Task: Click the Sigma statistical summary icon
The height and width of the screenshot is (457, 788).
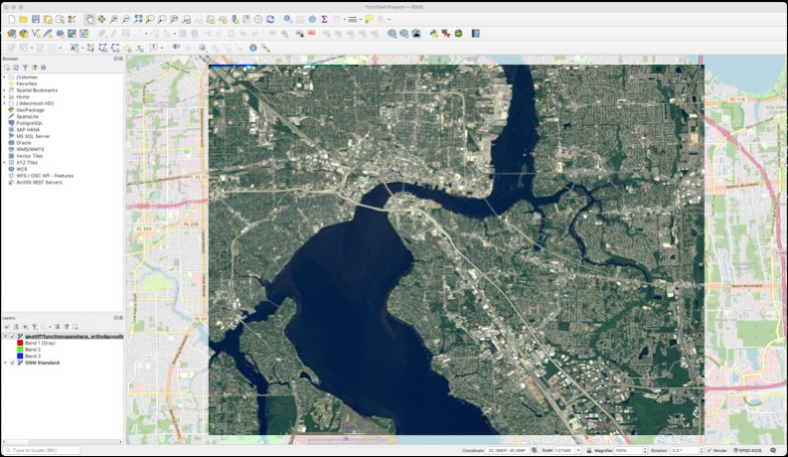Action: [x=324, y=19]
